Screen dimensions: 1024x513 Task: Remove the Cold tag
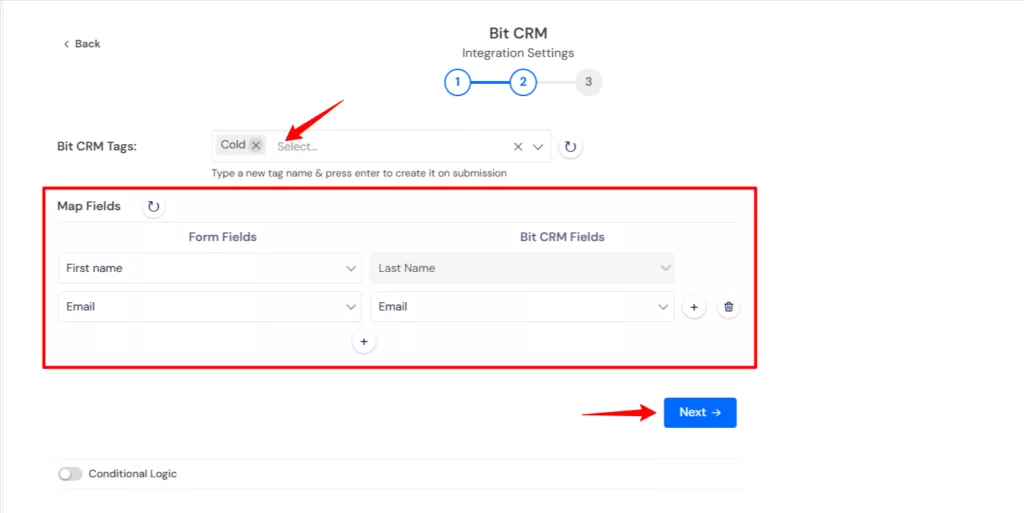coord(256,146)
